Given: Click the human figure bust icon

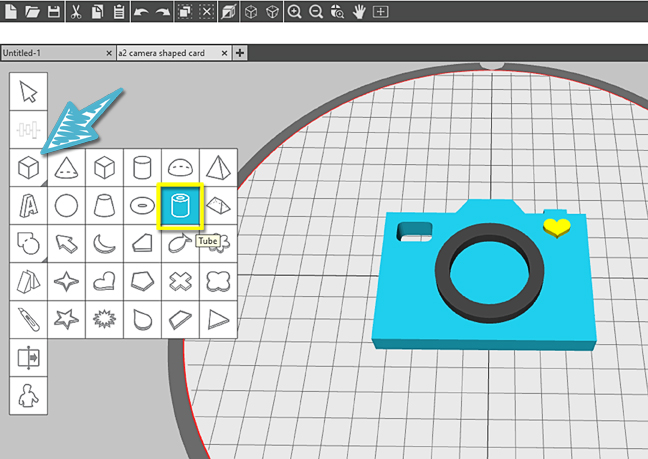Looking at the screenshot, I should 29,395.
